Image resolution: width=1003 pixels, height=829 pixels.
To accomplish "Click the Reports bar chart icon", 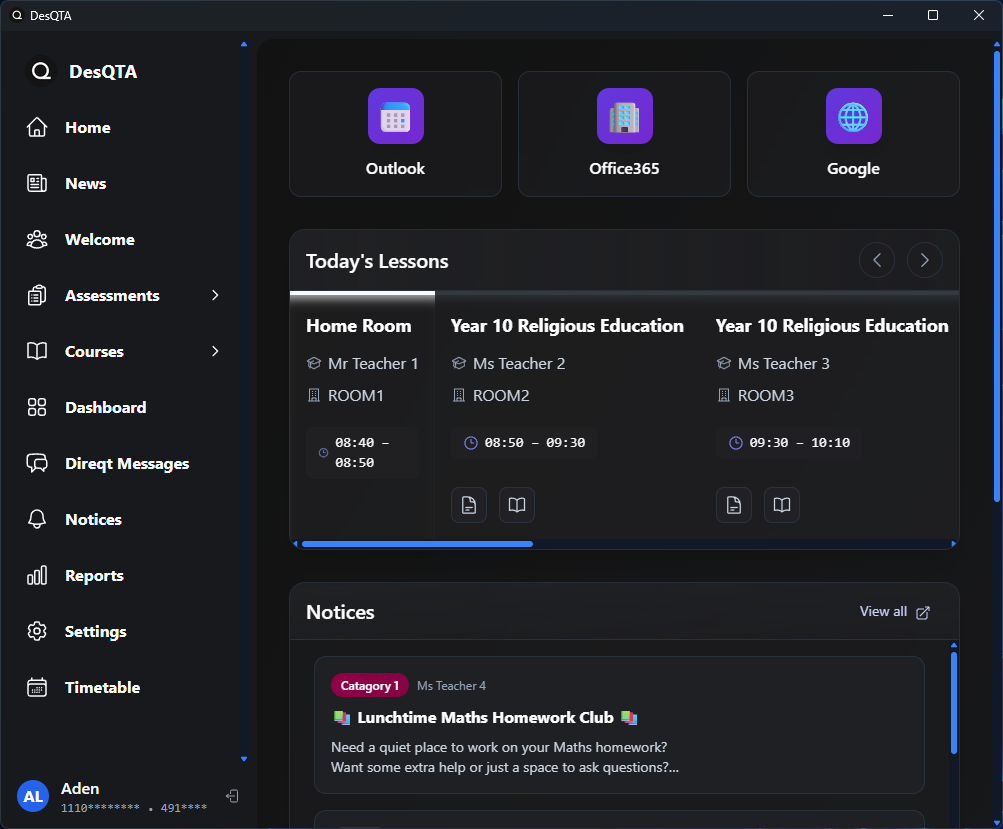I will point(37,575).
